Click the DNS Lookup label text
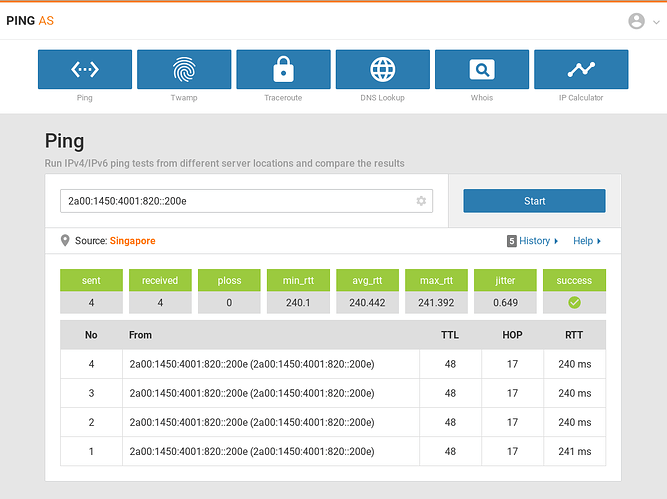Viewport: 667px width, 499px height. (x=383, y=98)
